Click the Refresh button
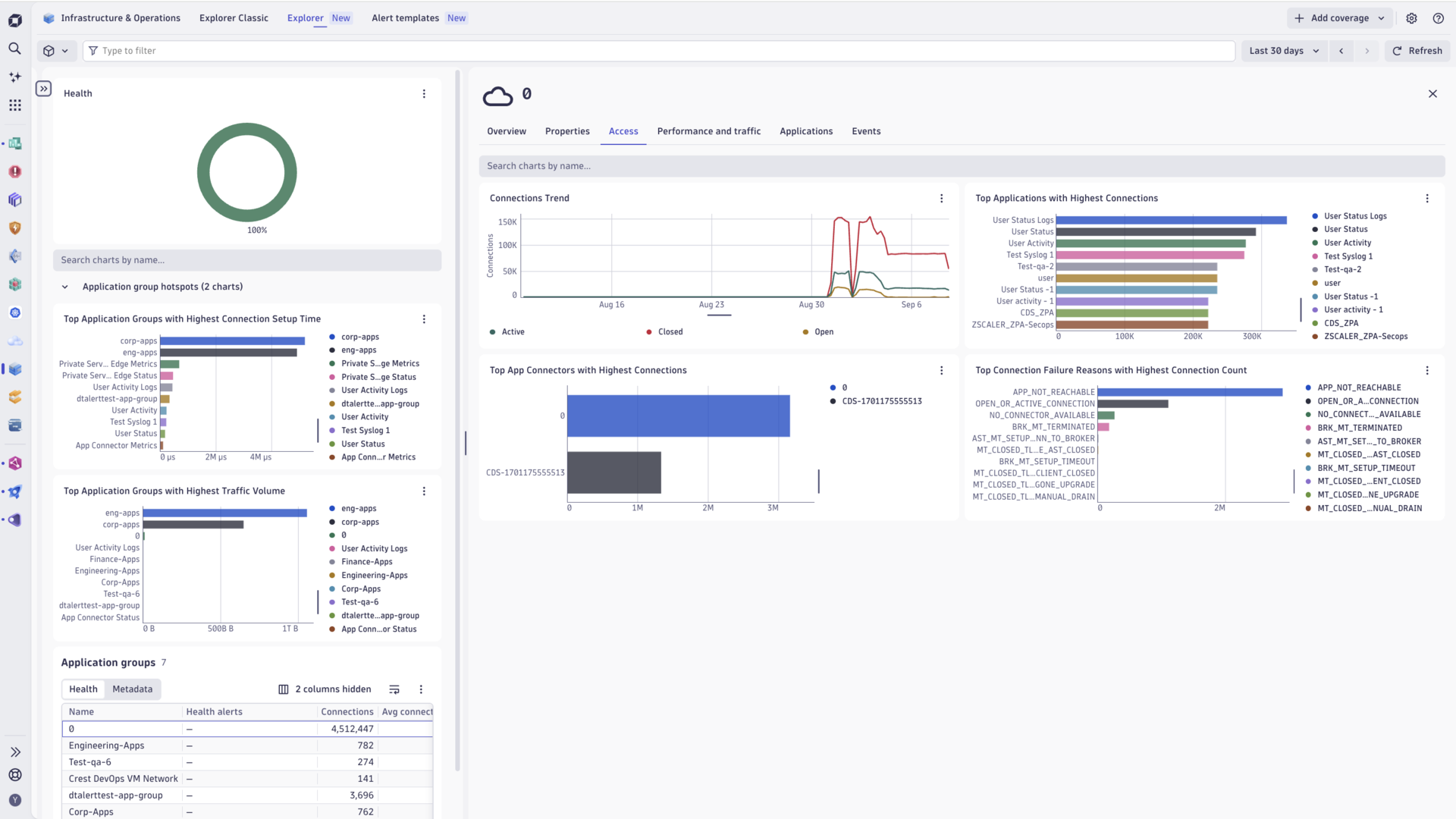Image resolution: width=1456 pixels, height=819 pixels. tap(1417, 51)
